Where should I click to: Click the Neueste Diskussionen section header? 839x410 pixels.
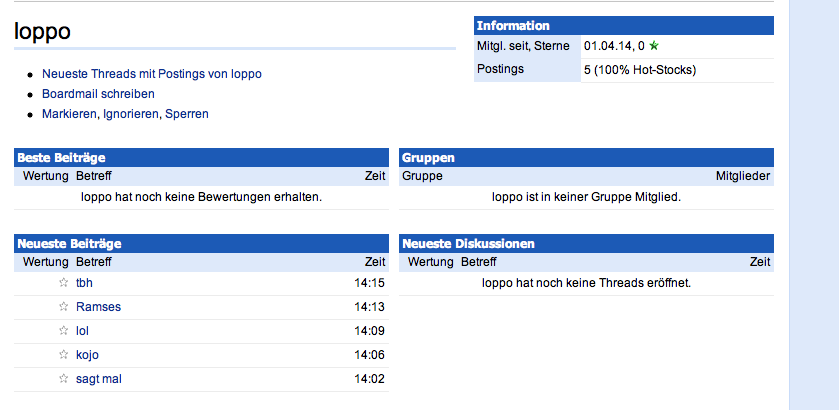[468, 243]
